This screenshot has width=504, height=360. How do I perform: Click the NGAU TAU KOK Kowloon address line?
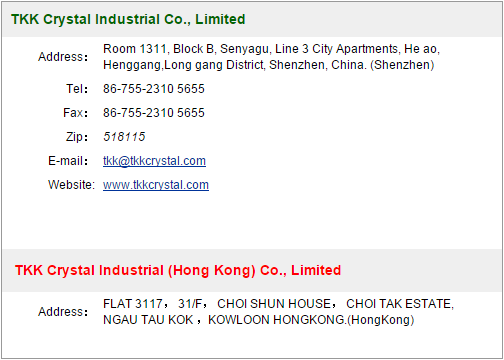[x=259, y=320]
